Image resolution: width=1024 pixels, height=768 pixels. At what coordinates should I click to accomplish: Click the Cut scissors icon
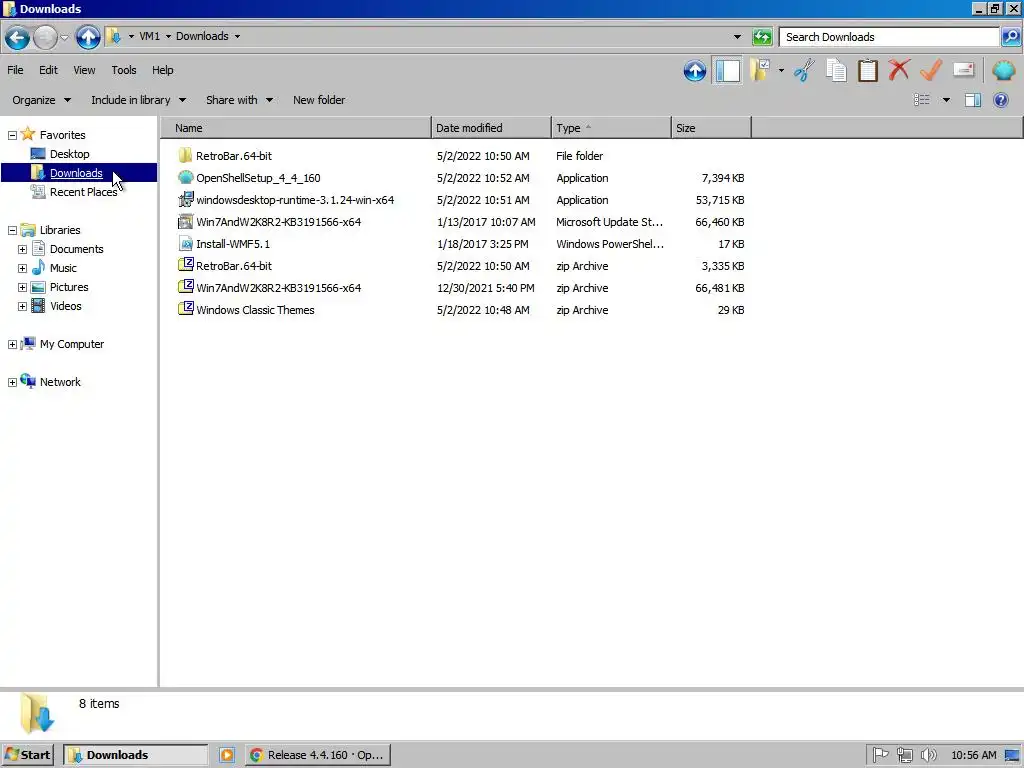tap(804, 71)
